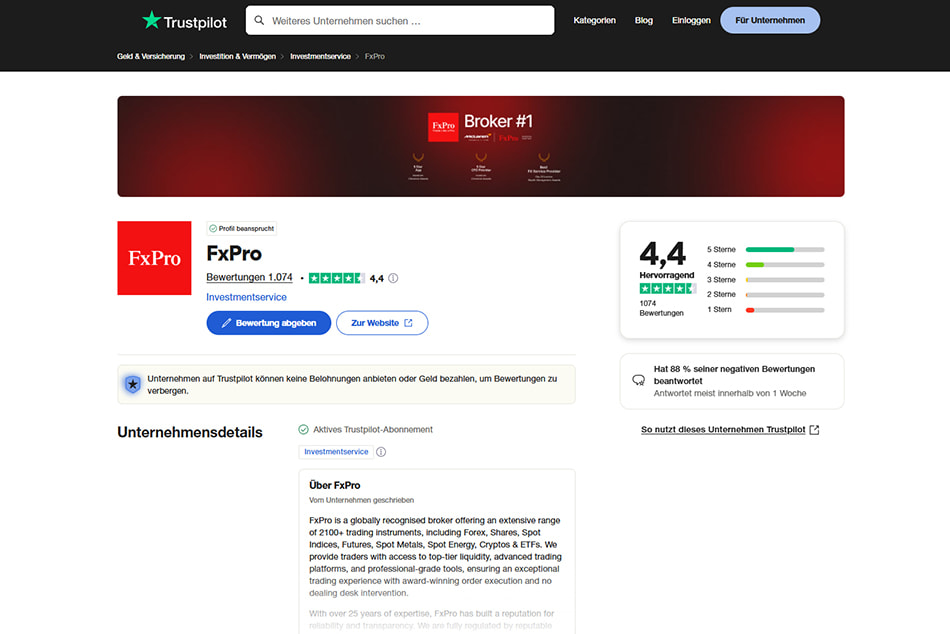Click the external link icon in Zur Website
Screen dimensions: 950x634
click(408, 323)
